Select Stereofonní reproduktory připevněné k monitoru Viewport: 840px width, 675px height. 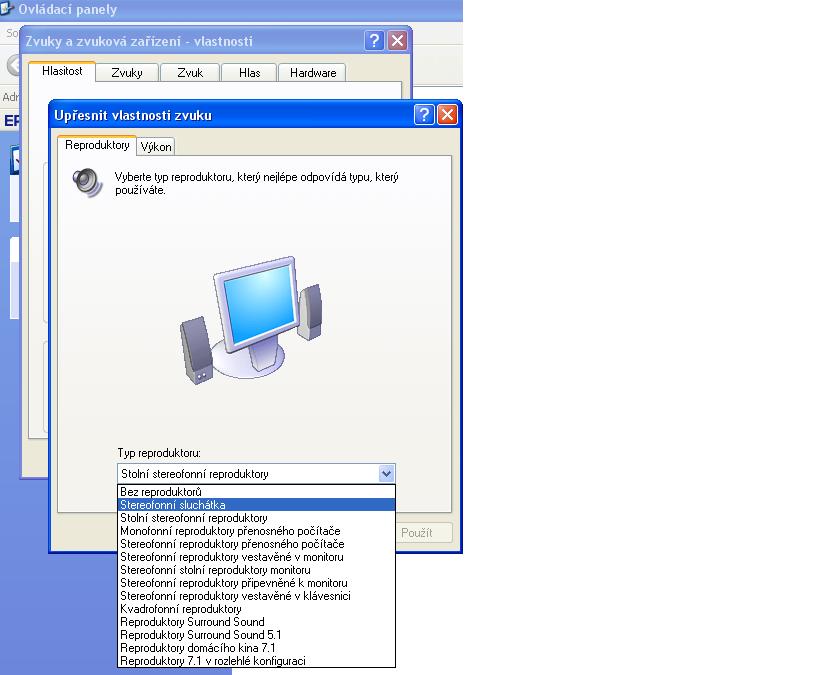256,583
